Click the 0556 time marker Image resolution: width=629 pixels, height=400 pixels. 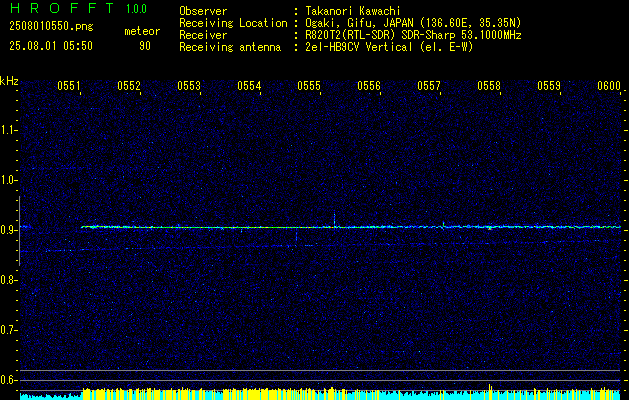[369, 85]
